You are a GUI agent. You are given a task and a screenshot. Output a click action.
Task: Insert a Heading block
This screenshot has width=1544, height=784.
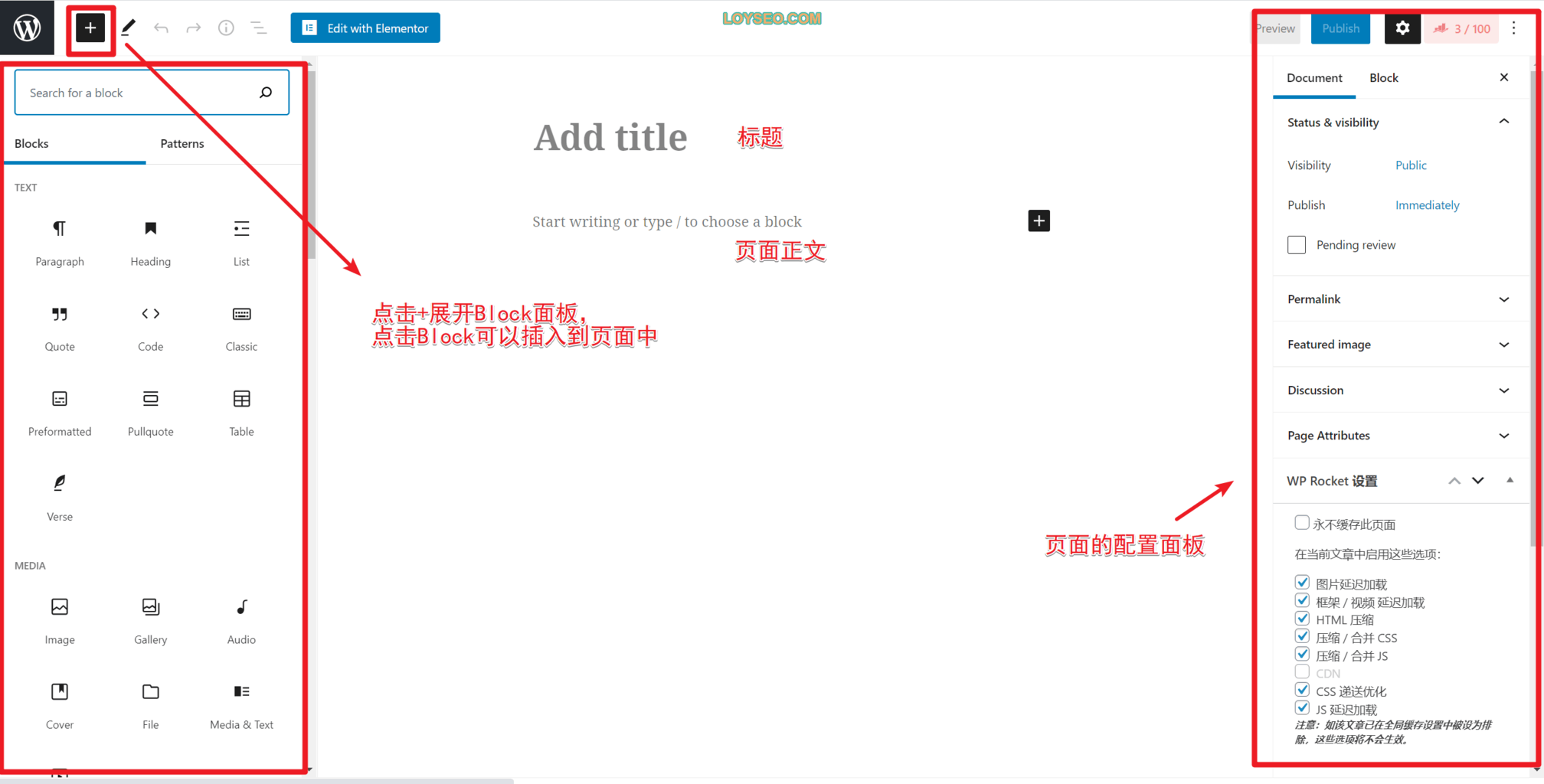pos(151,243)
